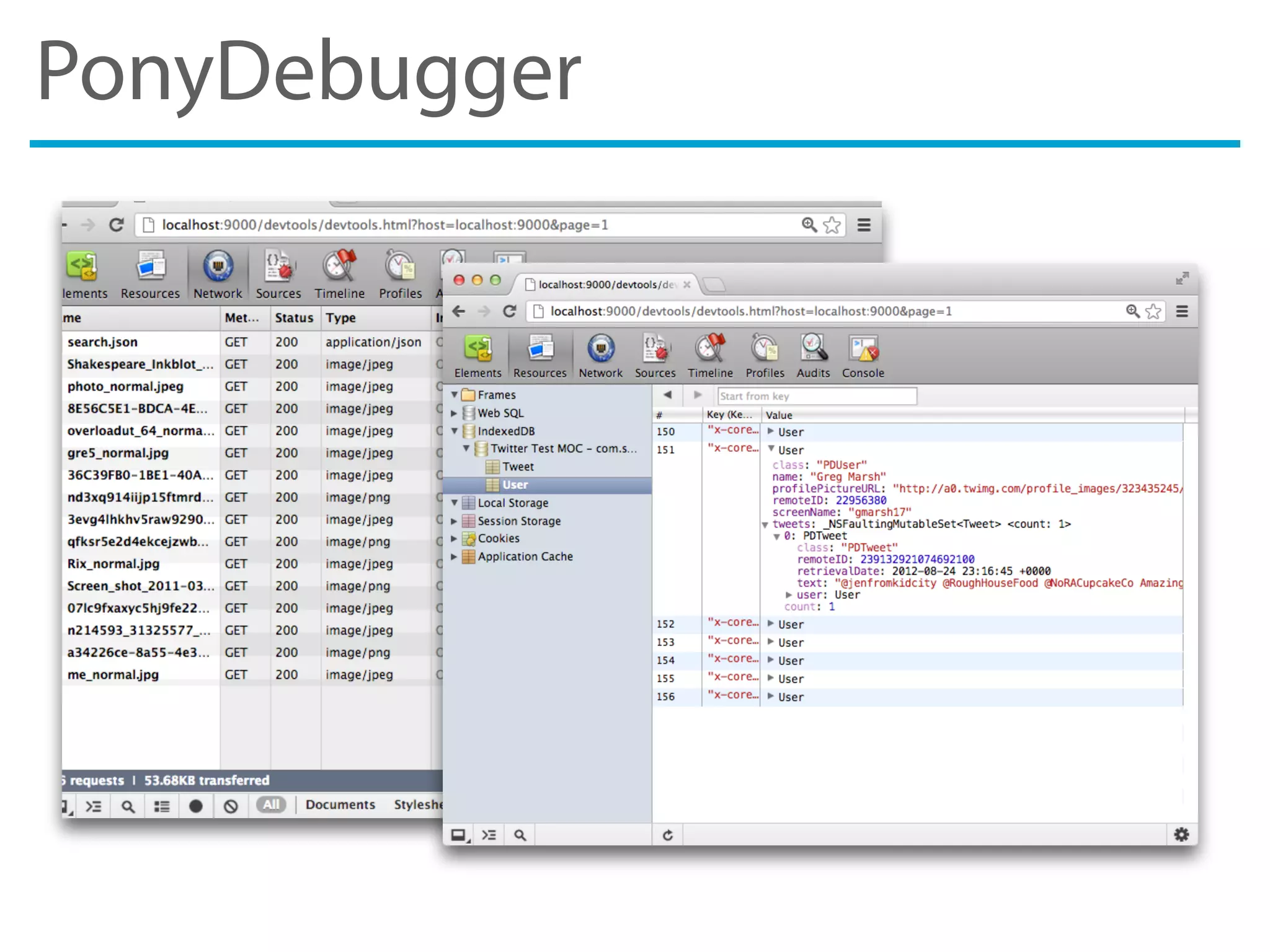Expand the Application Cache node
The image size is (1270, 952).
pos(455,557)
